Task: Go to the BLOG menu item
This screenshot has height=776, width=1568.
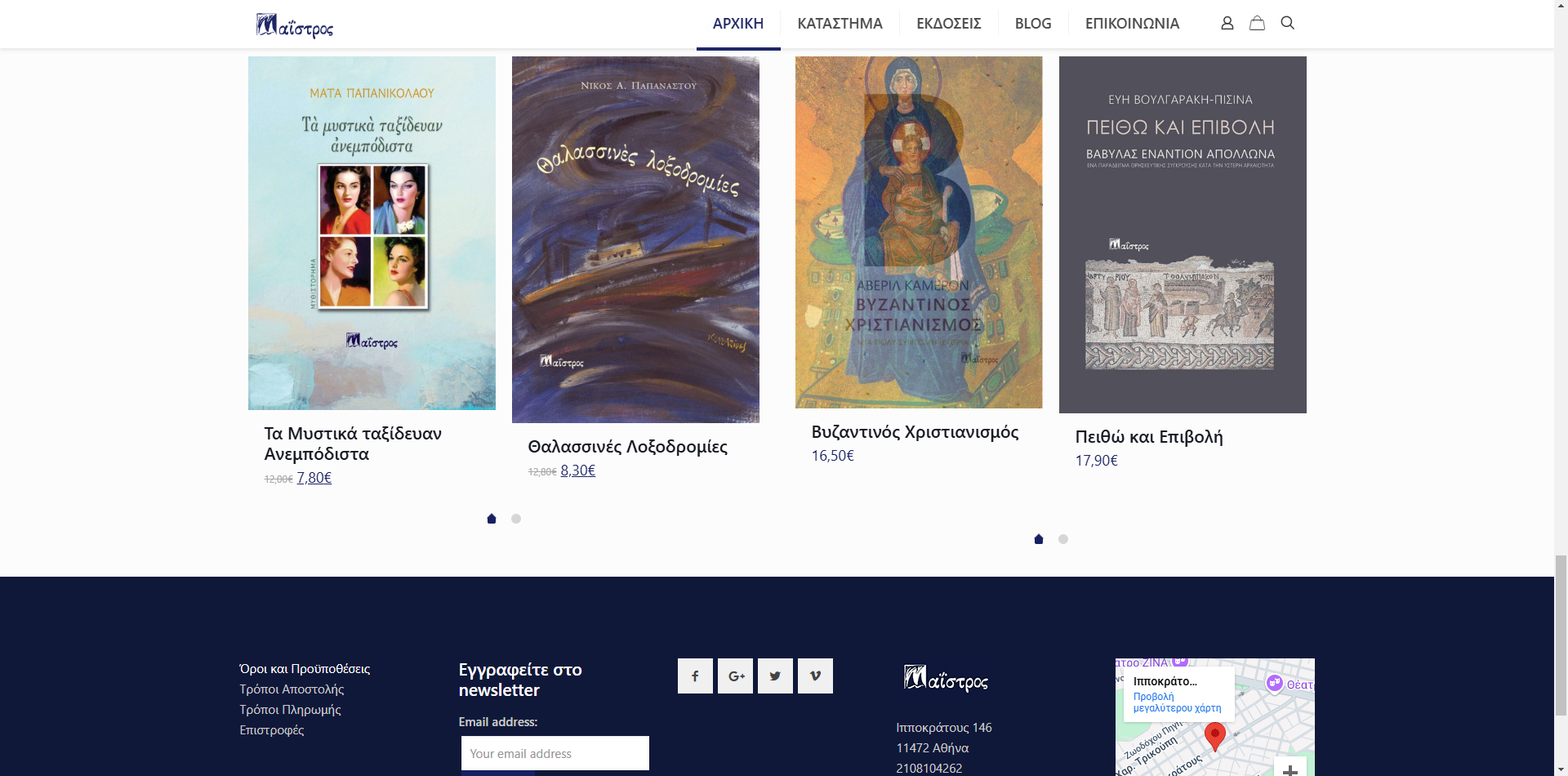Action: tap(1032, 24)
